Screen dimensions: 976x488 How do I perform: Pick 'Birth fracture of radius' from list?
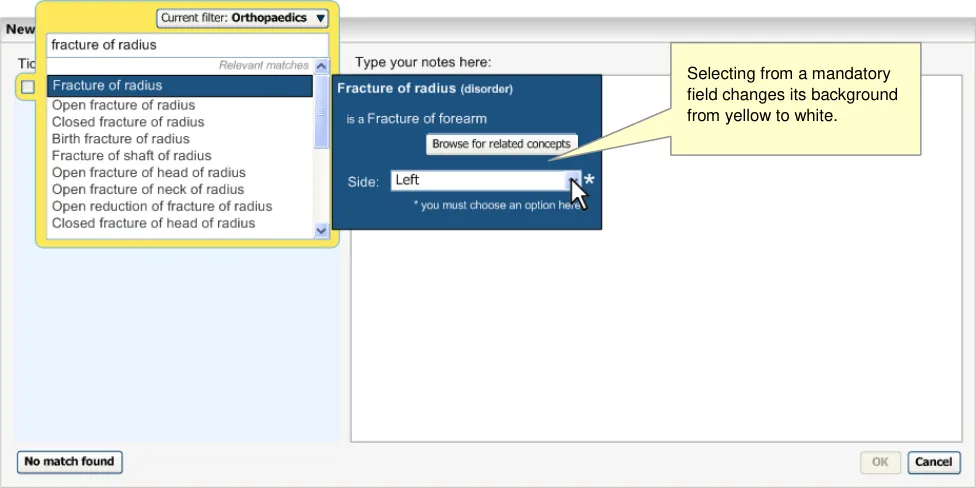(x=120, y=139)
